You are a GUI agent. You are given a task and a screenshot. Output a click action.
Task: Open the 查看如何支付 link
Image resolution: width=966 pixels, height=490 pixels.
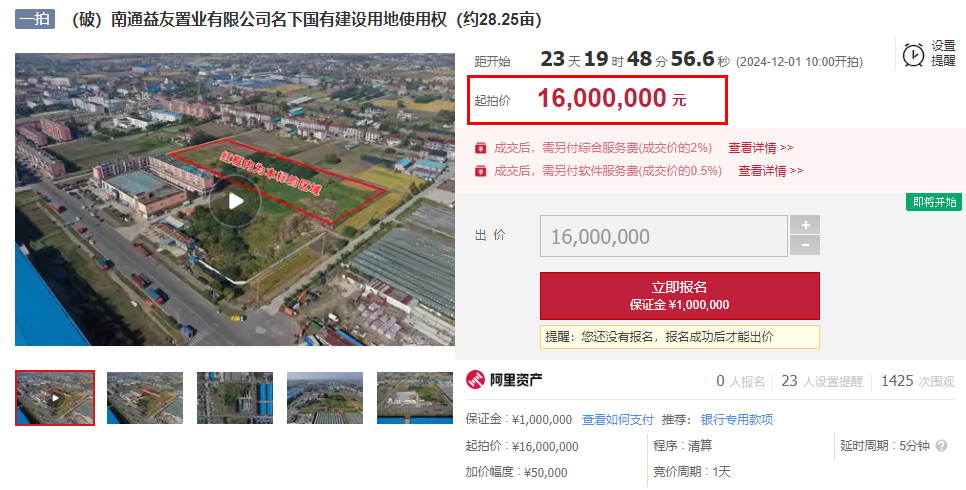point(617,420)
